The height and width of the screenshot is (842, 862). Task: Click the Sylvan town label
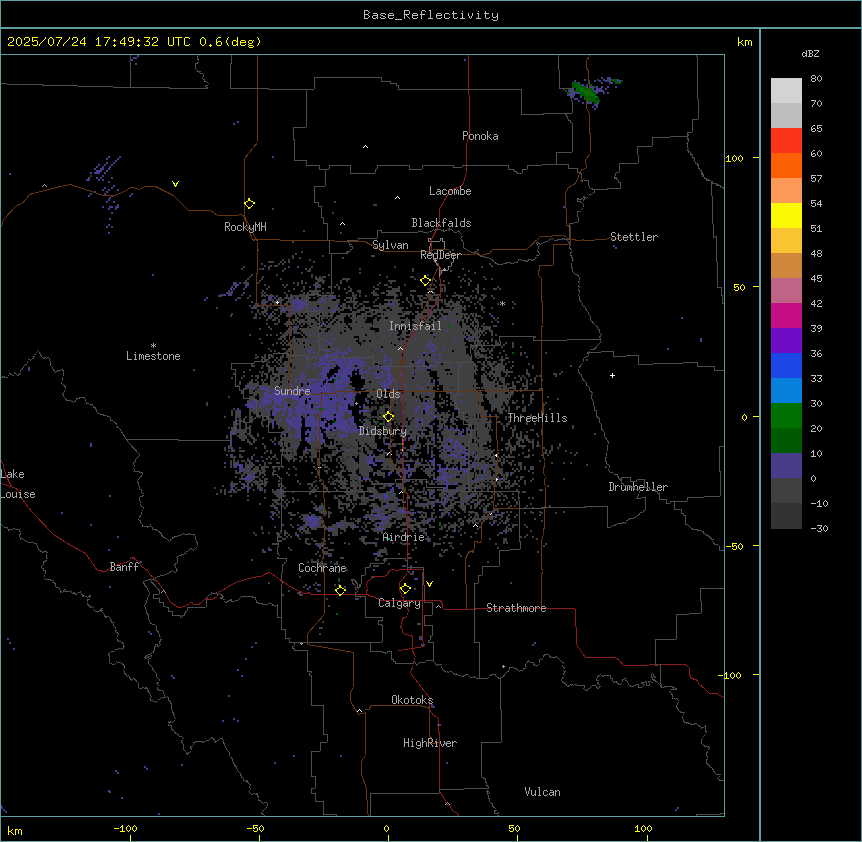[x=390, y=245]
